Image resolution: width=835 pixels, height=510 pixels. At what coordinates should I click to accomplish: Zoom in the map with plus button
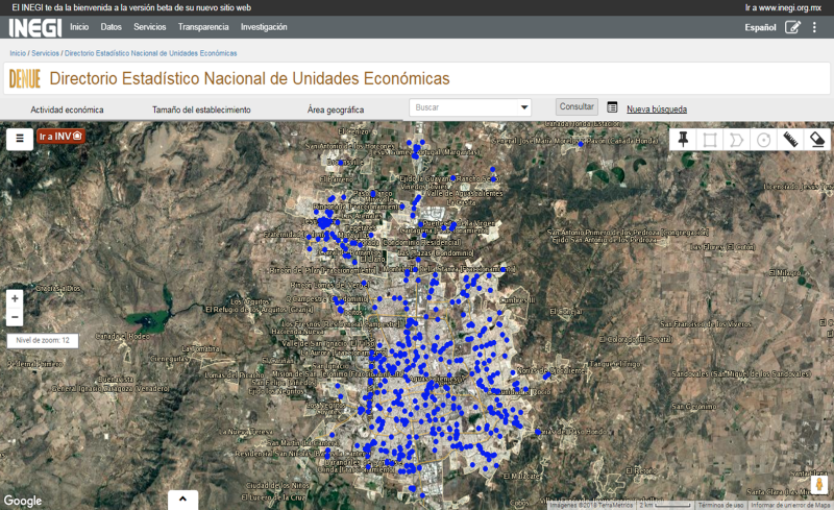tap(14, 298)
